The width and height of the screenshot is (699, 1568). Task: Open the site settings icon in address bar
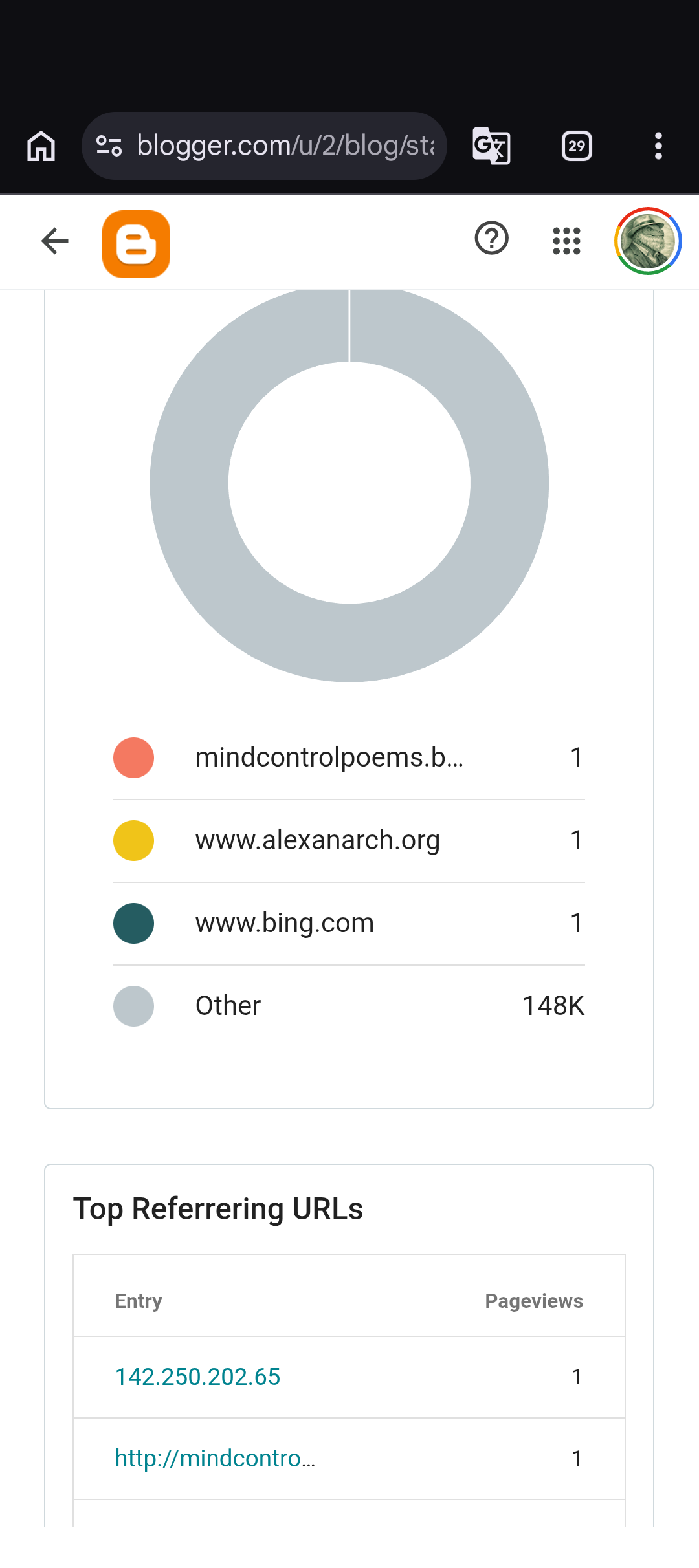click(109, 146)
